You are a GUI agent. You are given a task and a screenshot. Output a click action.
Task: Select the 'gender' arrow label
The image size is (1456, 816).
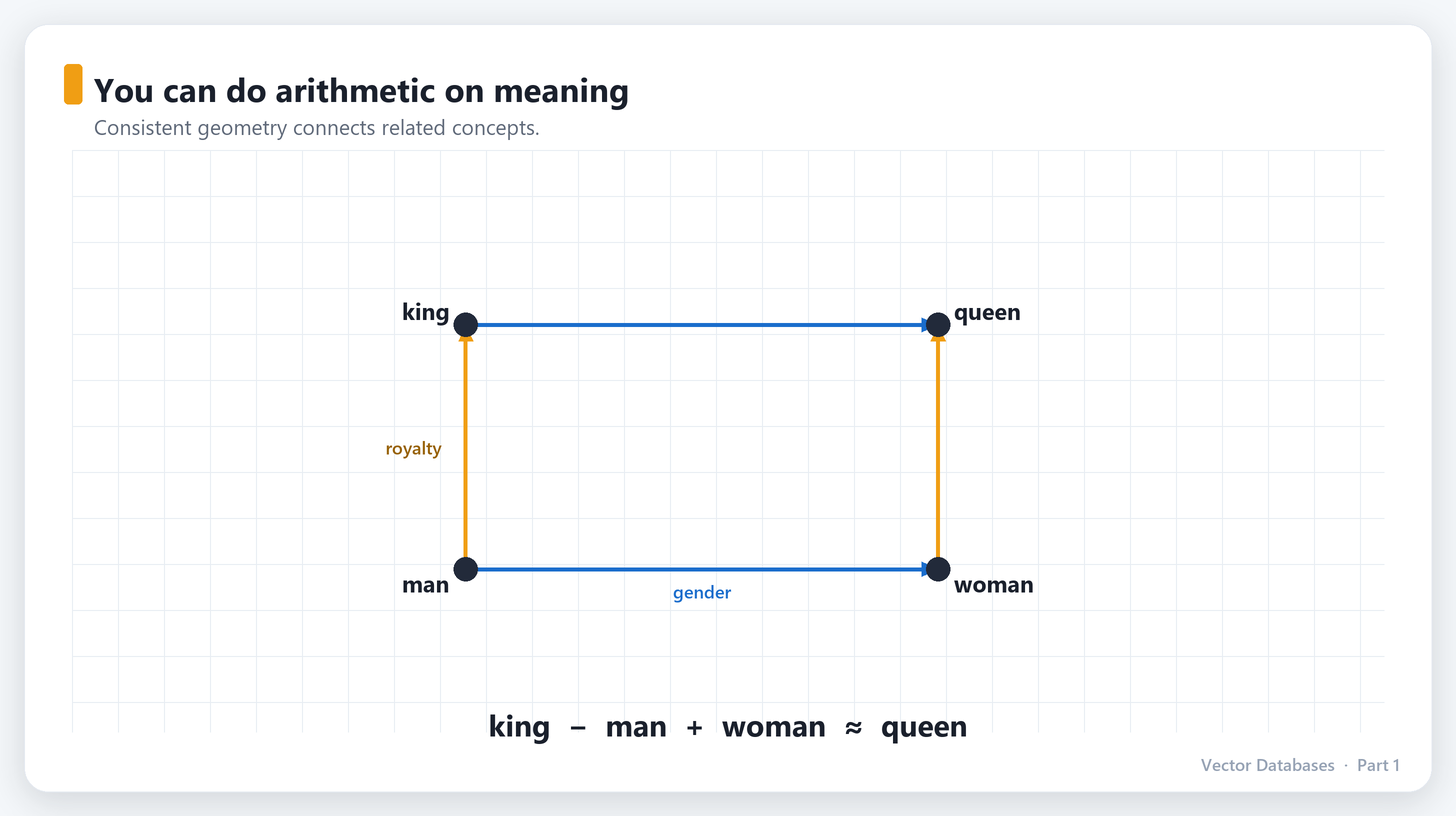(702, 593)
